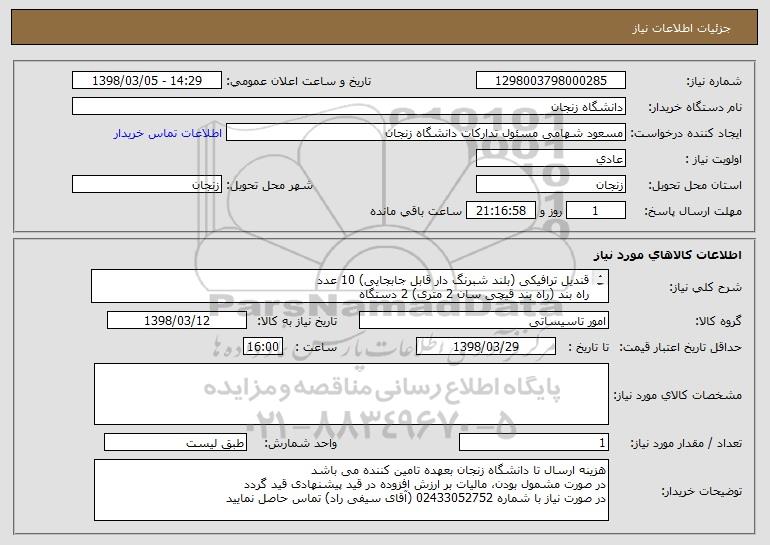Click the remaining days field showing 1
Screen dimensions: 770x545
click(596, 211)
